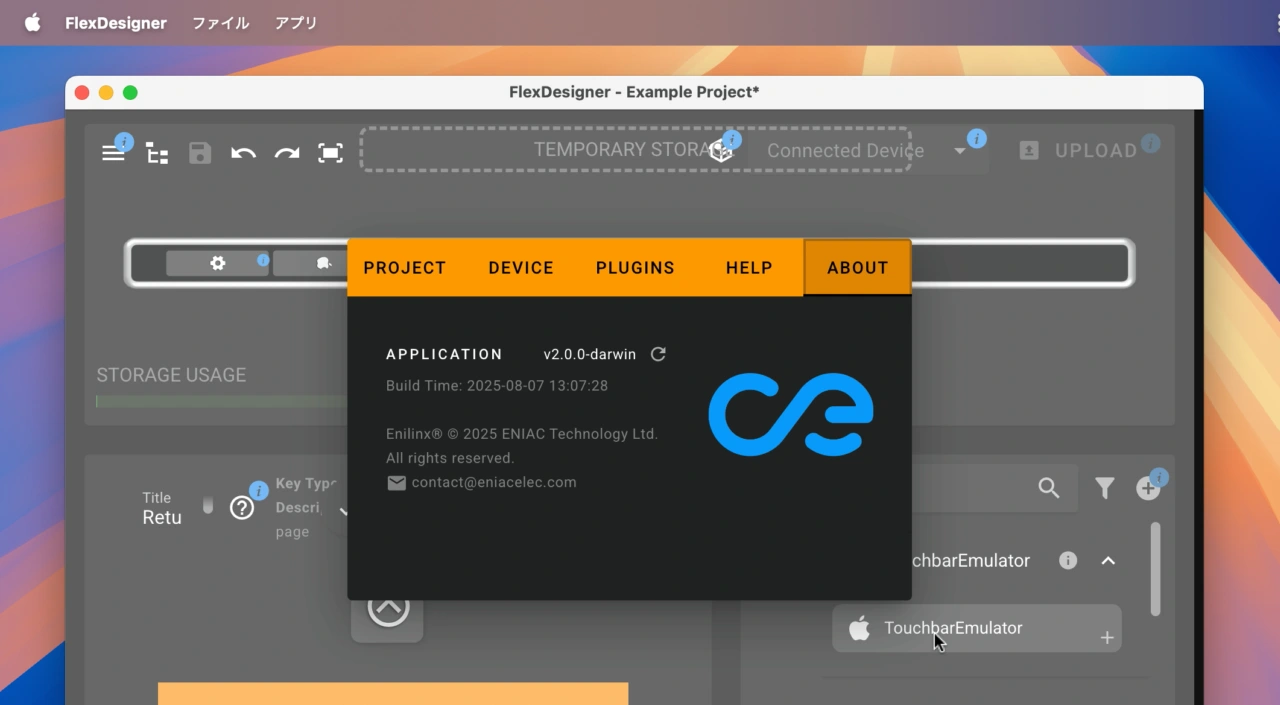Open search with the magnifier icon

click(1049, 488)
